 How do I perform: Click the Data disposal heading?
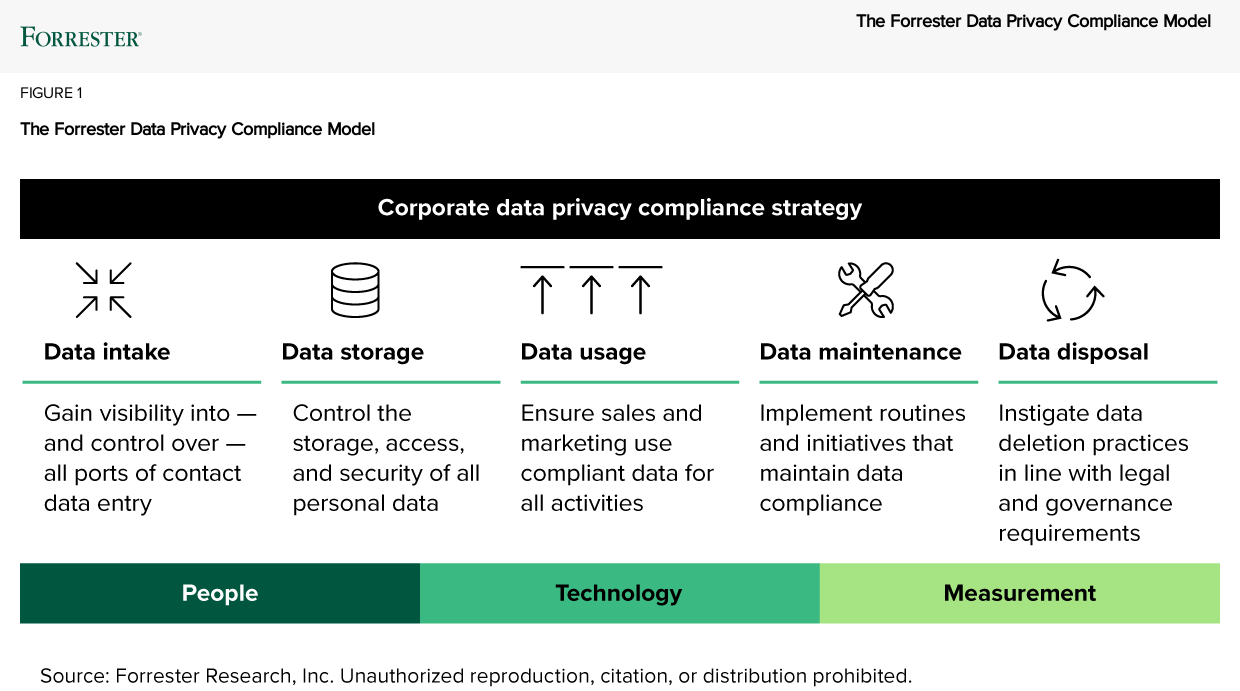[x=1073, y=352]
